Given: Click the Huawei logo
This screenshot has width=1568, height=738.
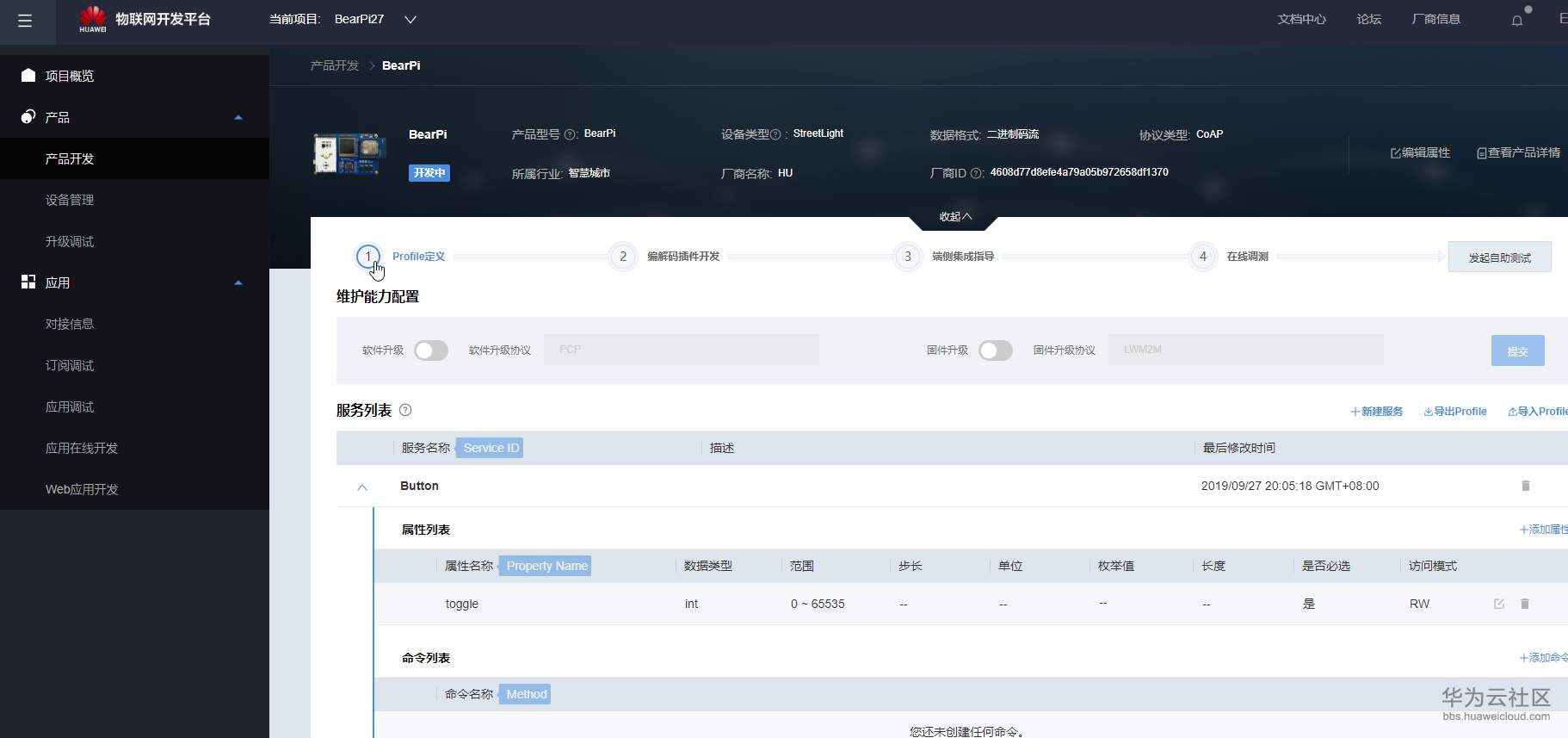Looking at the screenshot, I should pyautogui.click(x=93, y=19).
